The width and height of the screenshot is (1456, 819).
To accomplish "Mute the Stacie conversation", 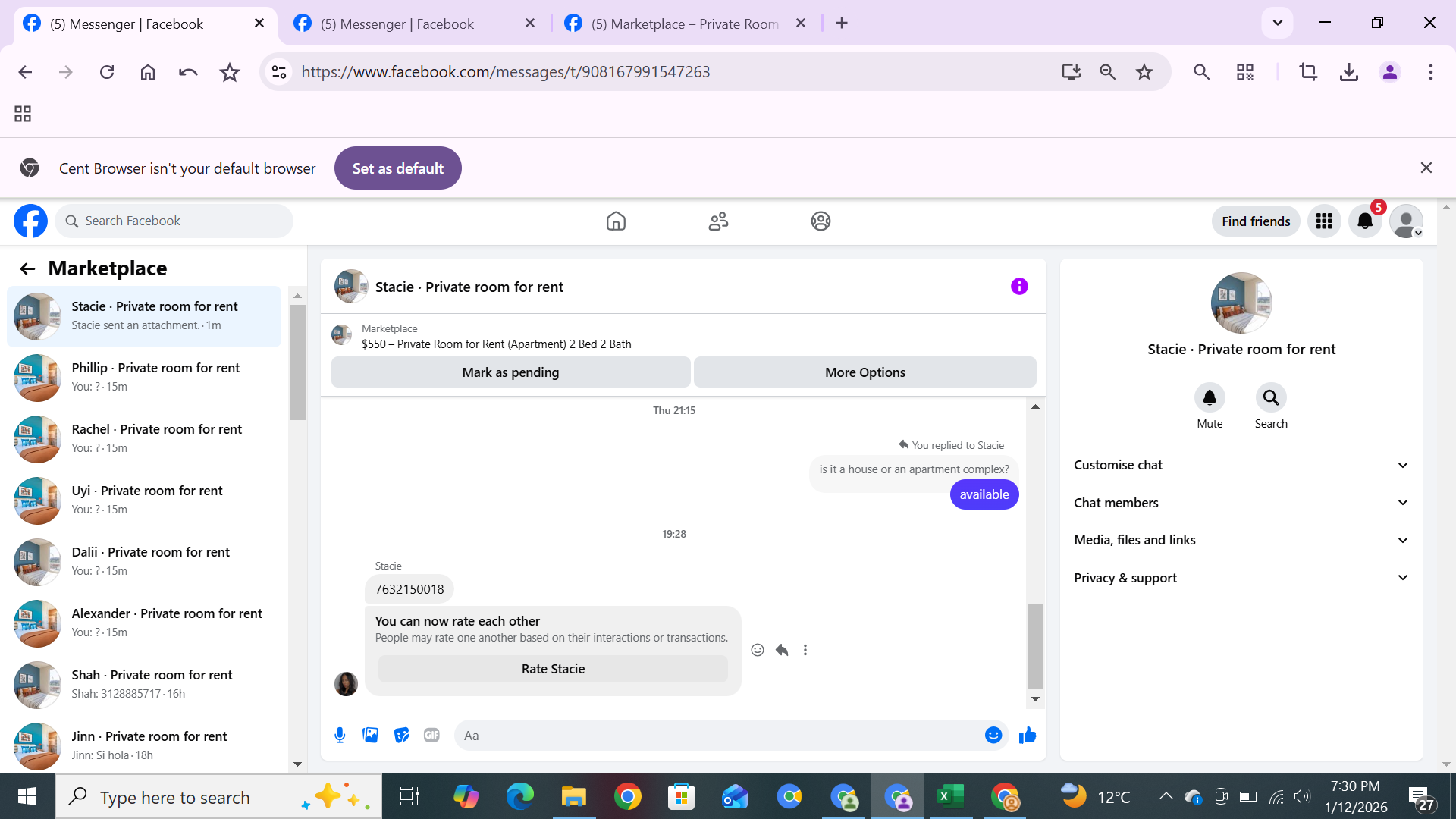I will [x=1210, y=398].
